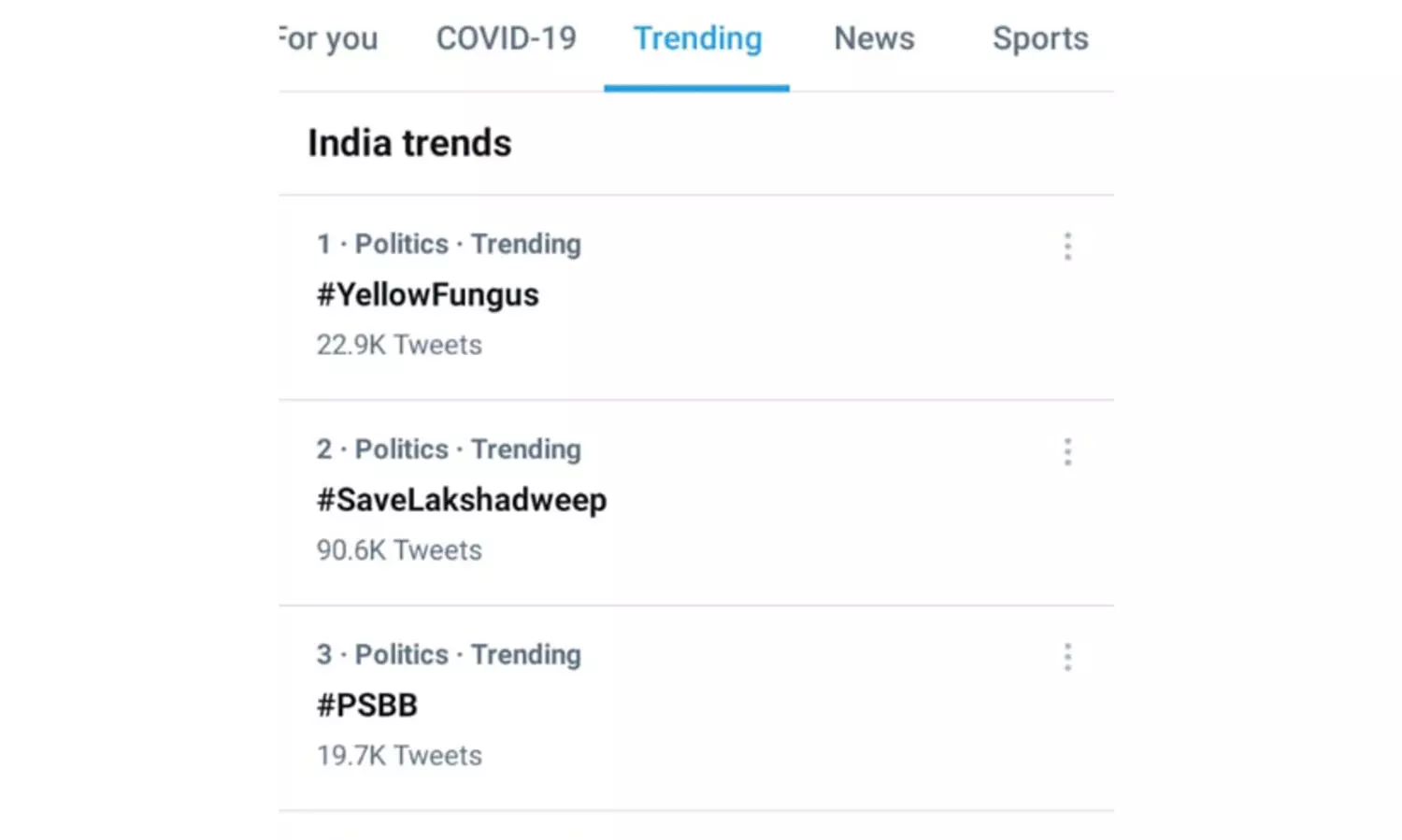Image resolution: width=1402 pixels, height=840 pixels.
Task: Switch to the For you tab
Action: (x=329, y=39)
